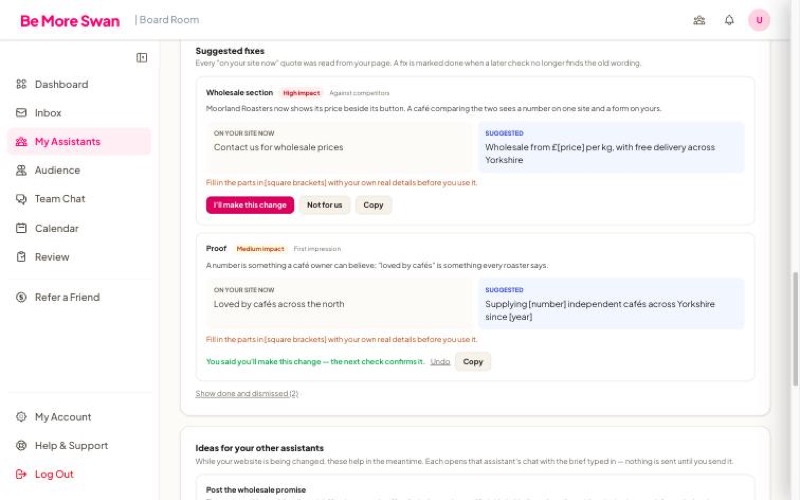Viewport: 800px width, 500px height.
Task: Click the Review clipboard icon
Action: 21,257
